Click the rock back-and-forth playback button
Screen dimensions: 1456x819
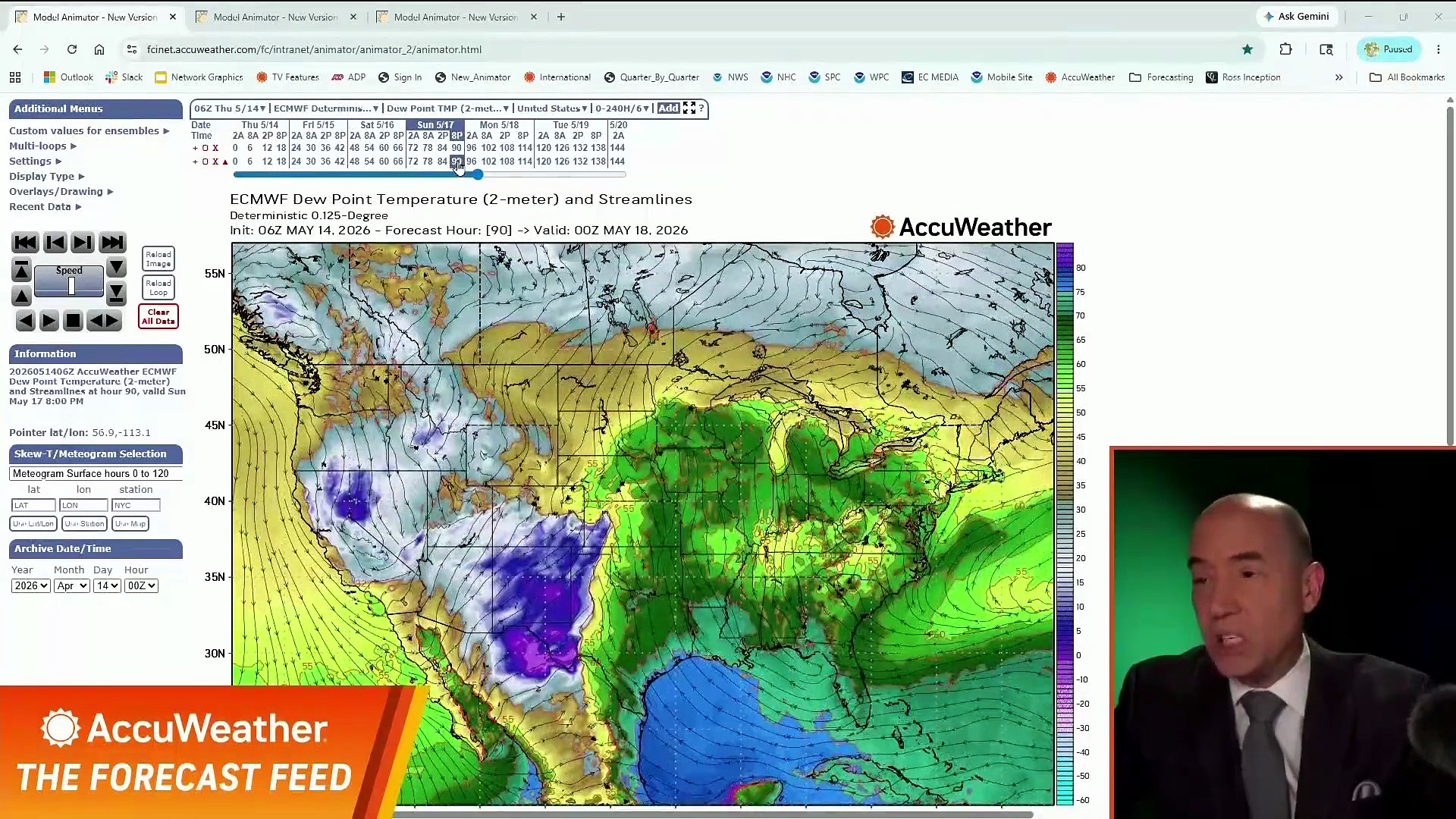click(105, 321)
